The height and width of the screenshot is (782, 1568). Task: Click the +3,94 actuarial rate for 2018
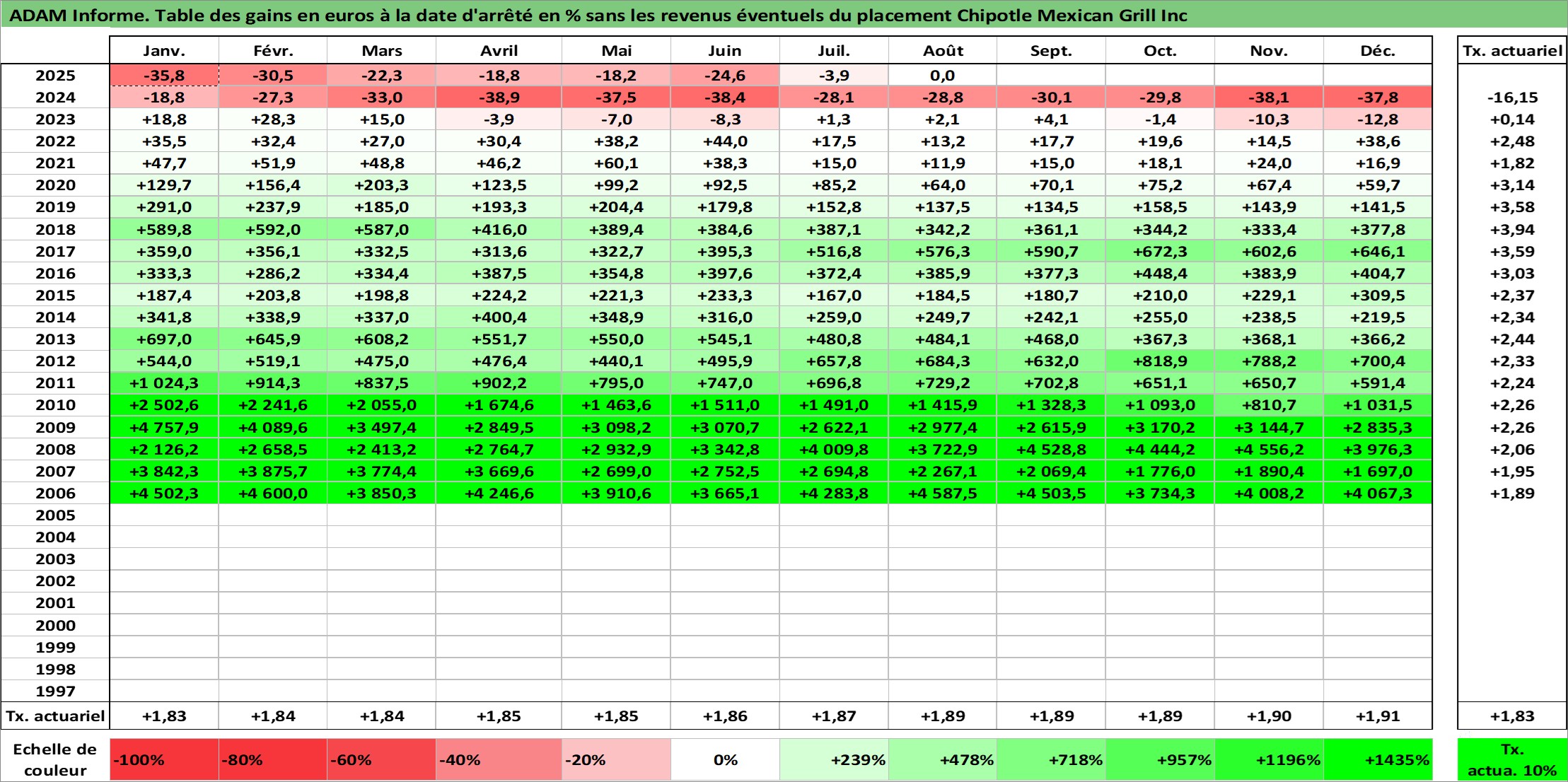pyautogui.click(x=1512, y=230)
